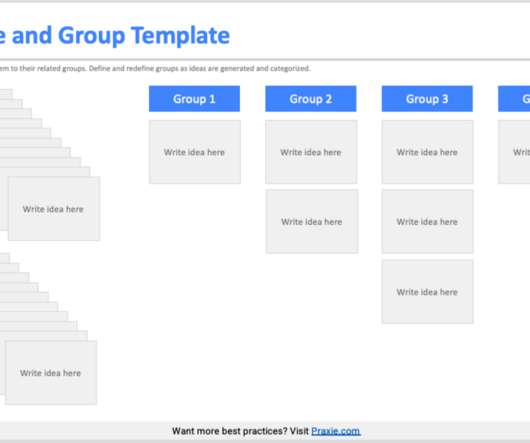Click the partially visible card under fourth group
The image size is (530, 443).
pyautogui.click(x=514, y=152)
